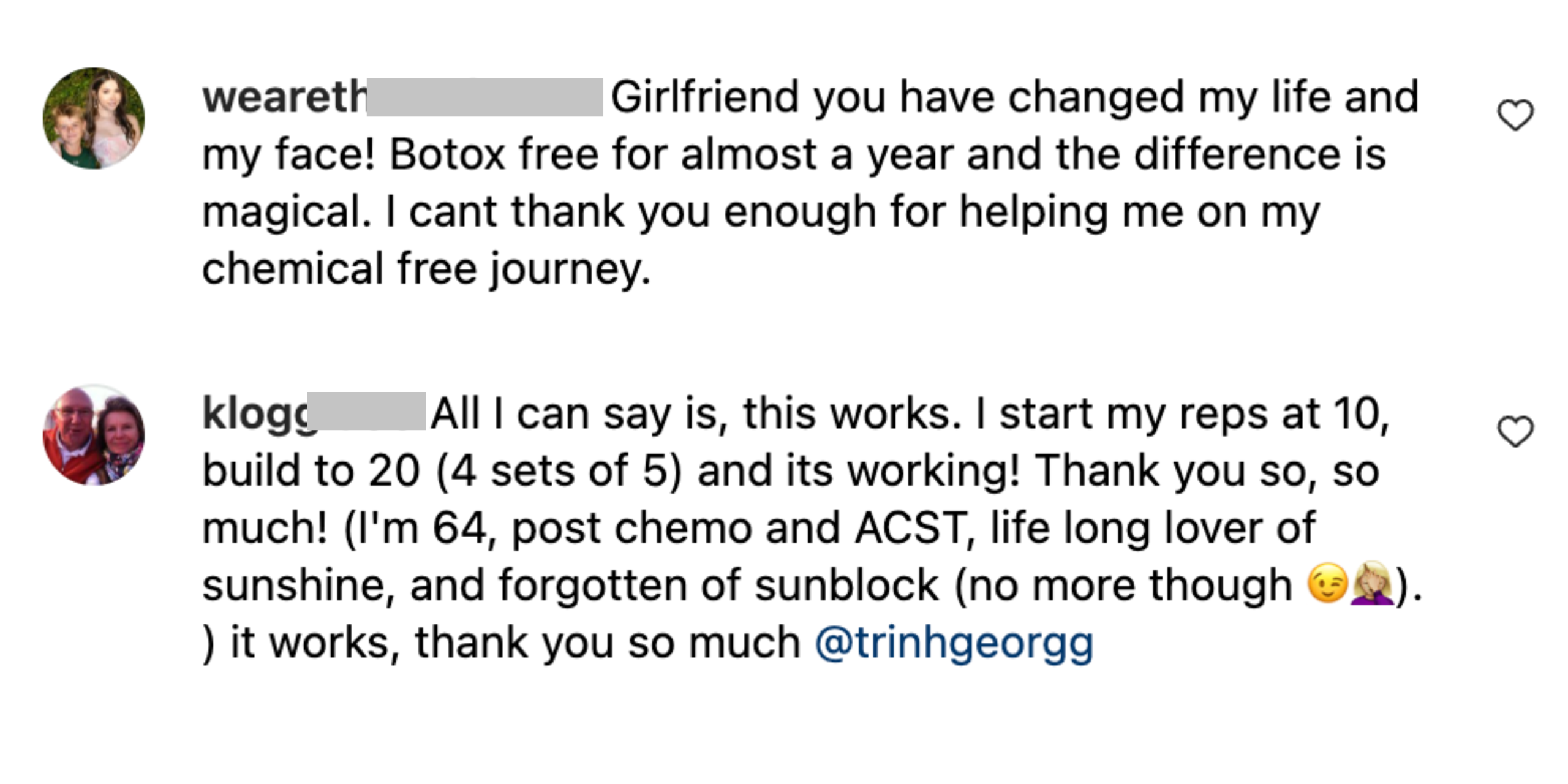
Task: Visit the weareth username profile
Action: [284, 97]
